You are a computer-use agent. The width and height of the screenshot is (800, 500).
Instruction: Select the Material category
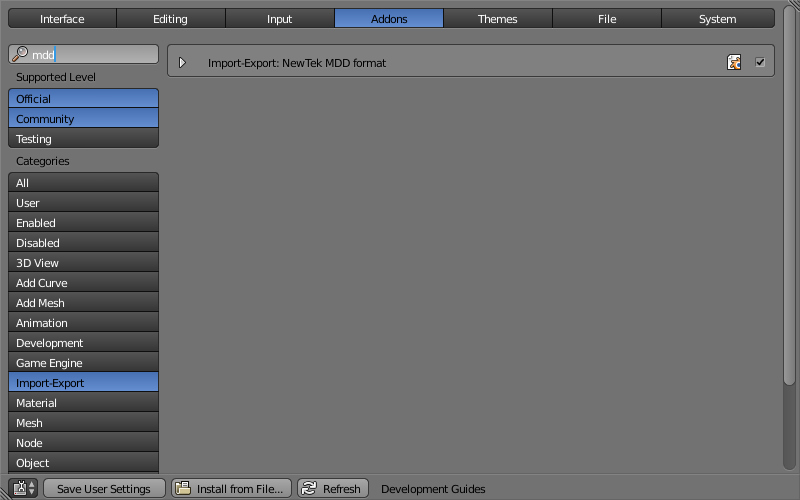(x=83, y=403)
